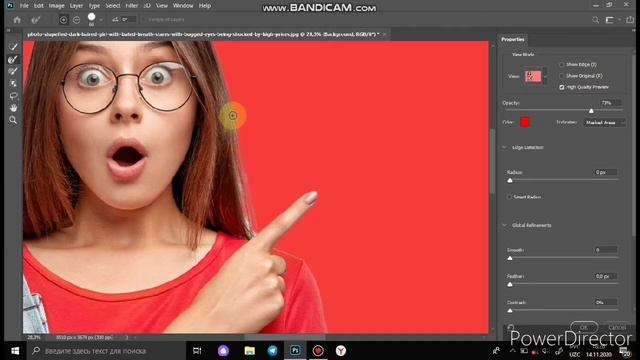The height and width of the screenshot is (360, 640).
Task: Choose the subtract-from-selection minus mode
Action: (x=76, y=19)
